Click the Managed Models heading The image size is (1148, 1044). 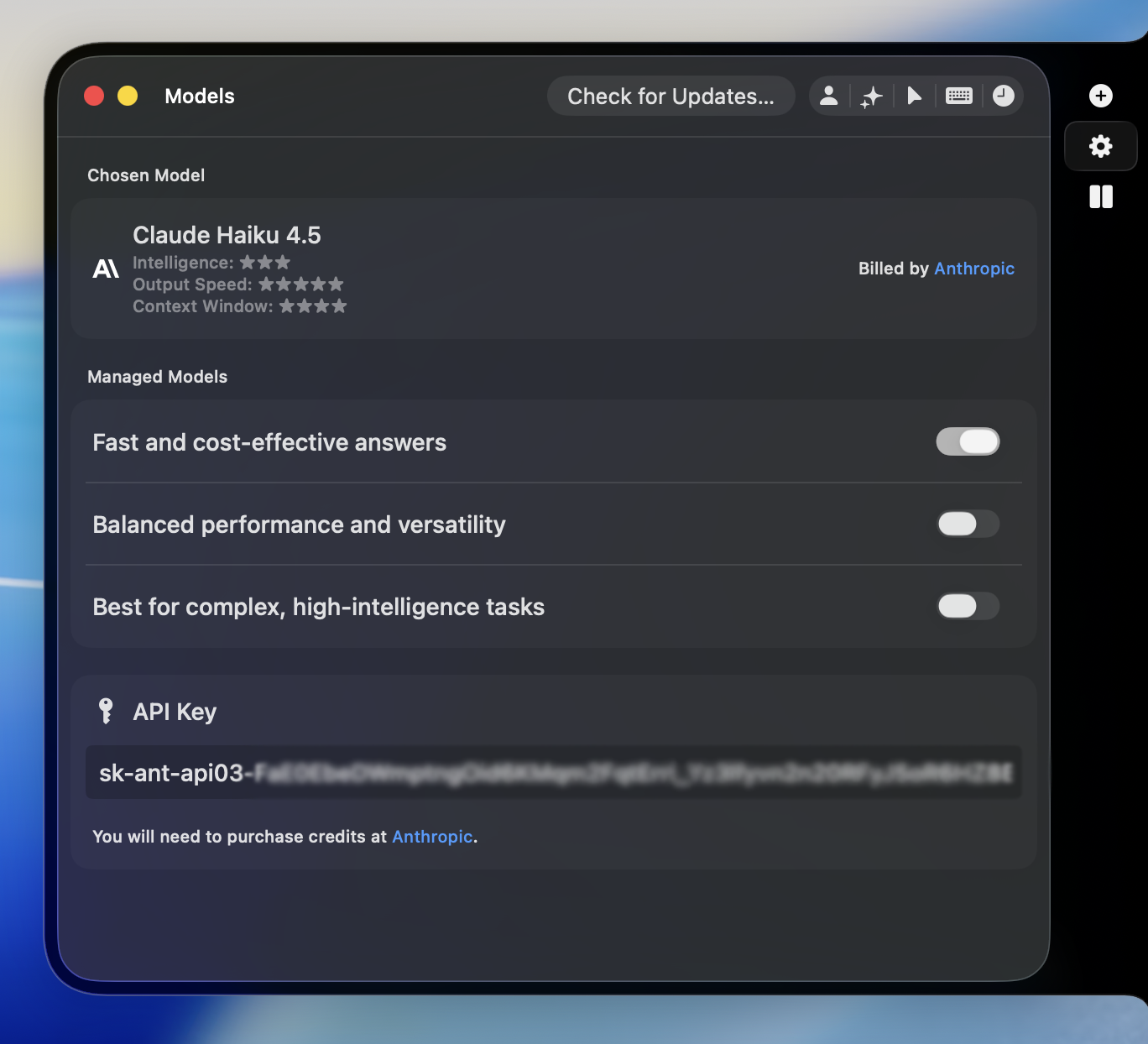pyautogui.click(x=157, y=377)
